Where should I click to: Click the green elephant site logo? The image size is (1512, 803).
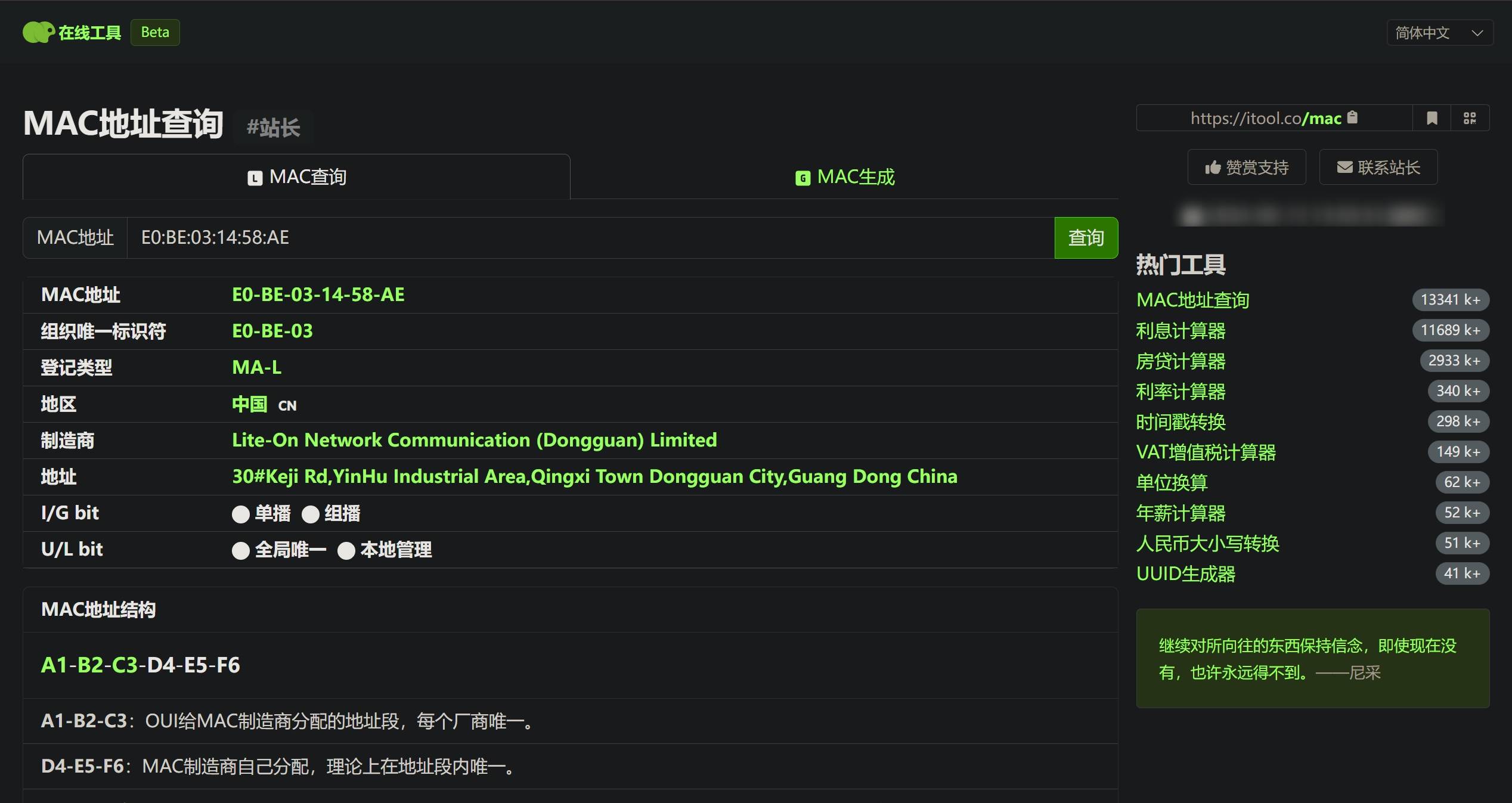click(39, 32)
